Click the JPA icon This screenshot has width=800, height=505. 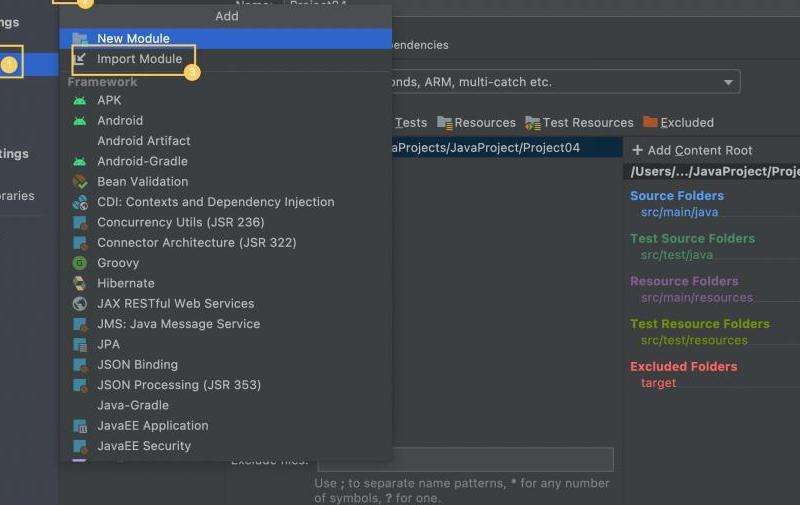click(x=80, y=344)
